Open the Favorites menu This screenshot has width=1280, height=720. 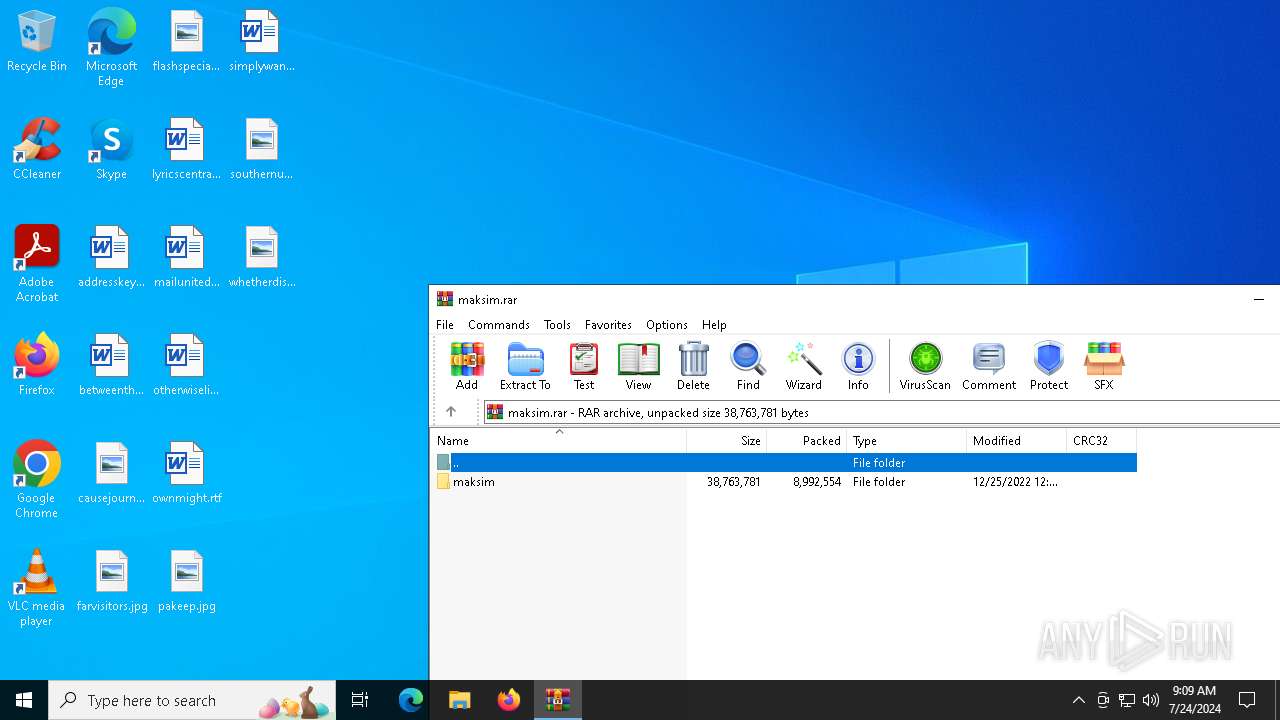click(608, 325)
